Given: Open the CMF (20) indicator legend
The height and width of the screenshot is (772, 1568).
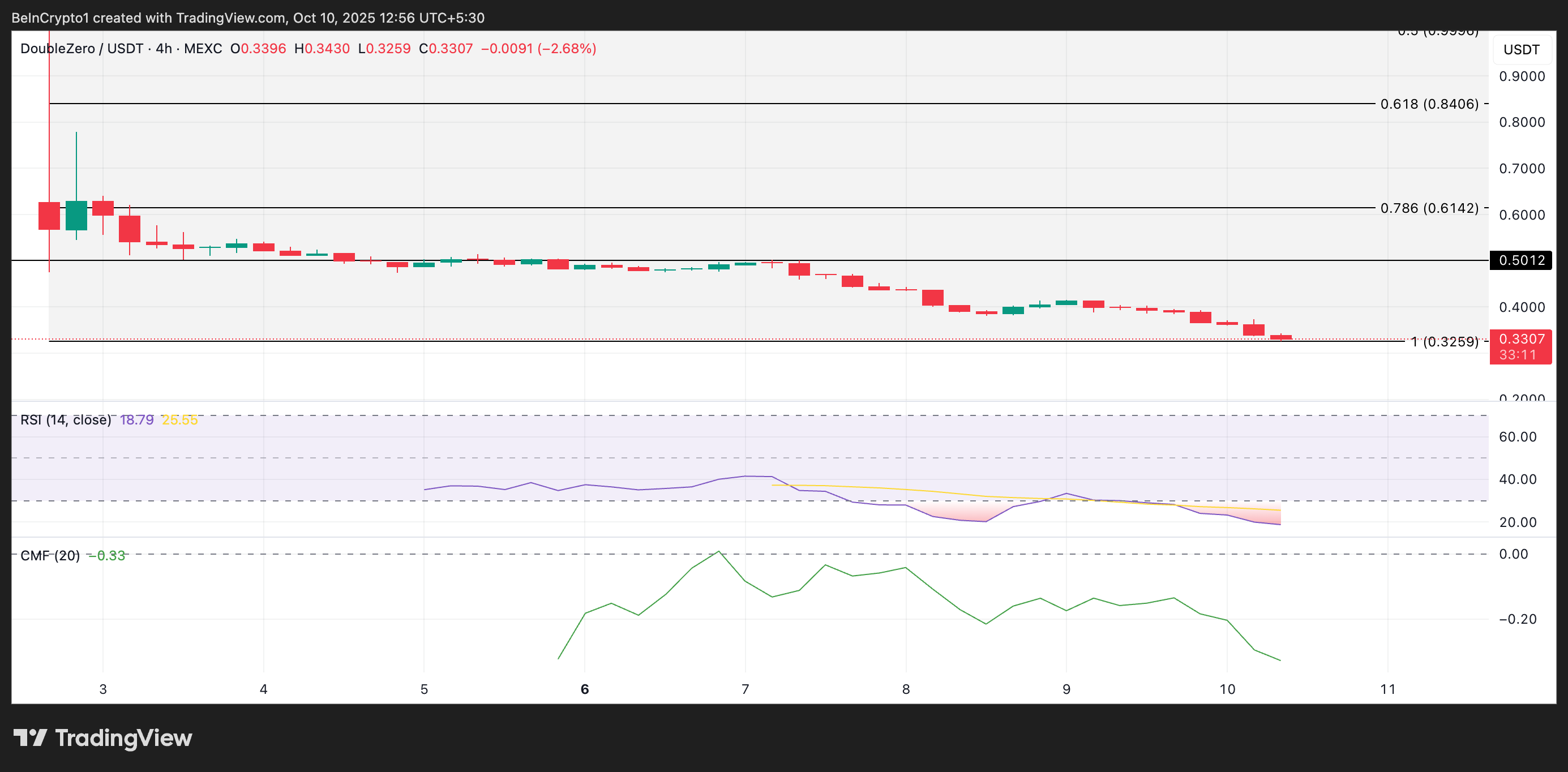Looking at the screenshot, I should 50,556.
